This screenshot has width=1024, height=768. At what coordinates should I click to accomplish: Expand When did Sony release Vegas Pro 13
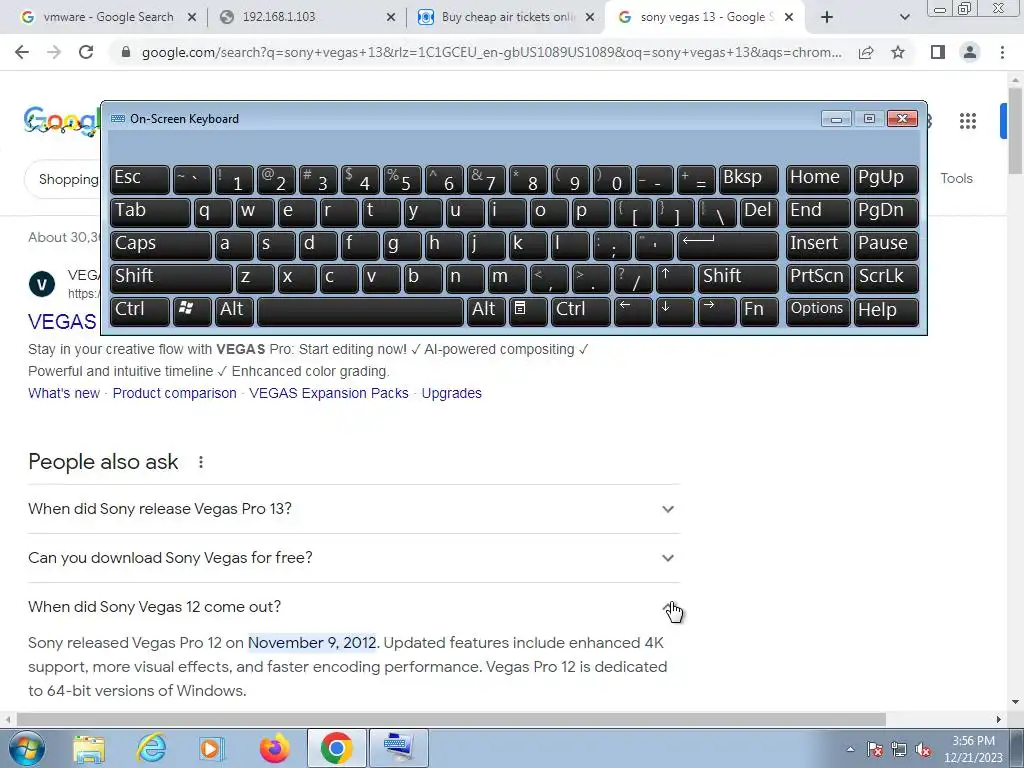click(353, 509)
